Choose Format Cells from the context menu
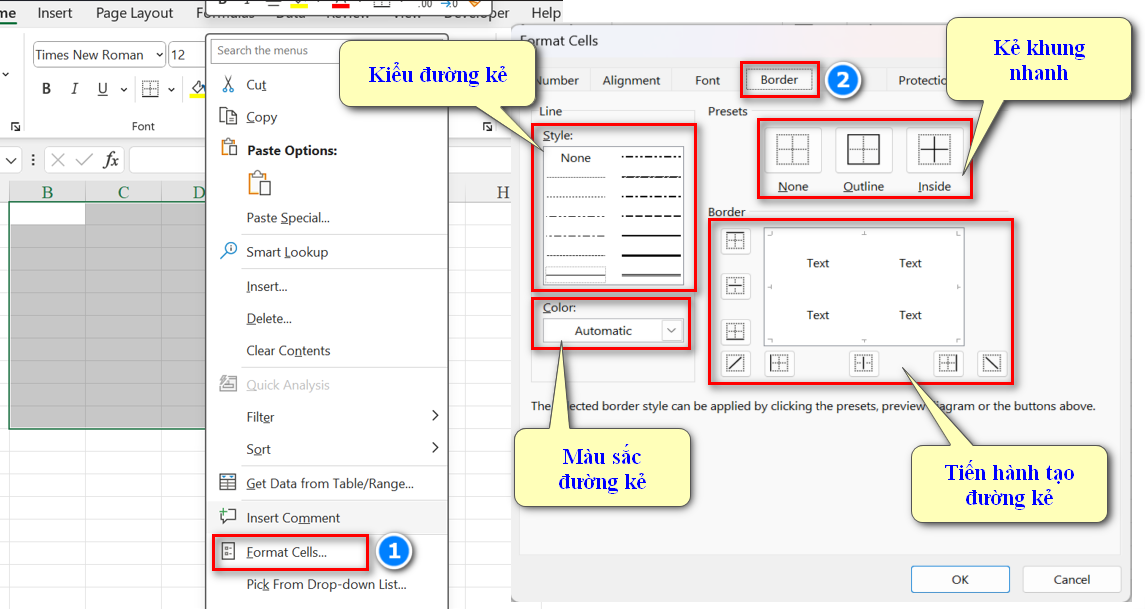 point(287,552)
